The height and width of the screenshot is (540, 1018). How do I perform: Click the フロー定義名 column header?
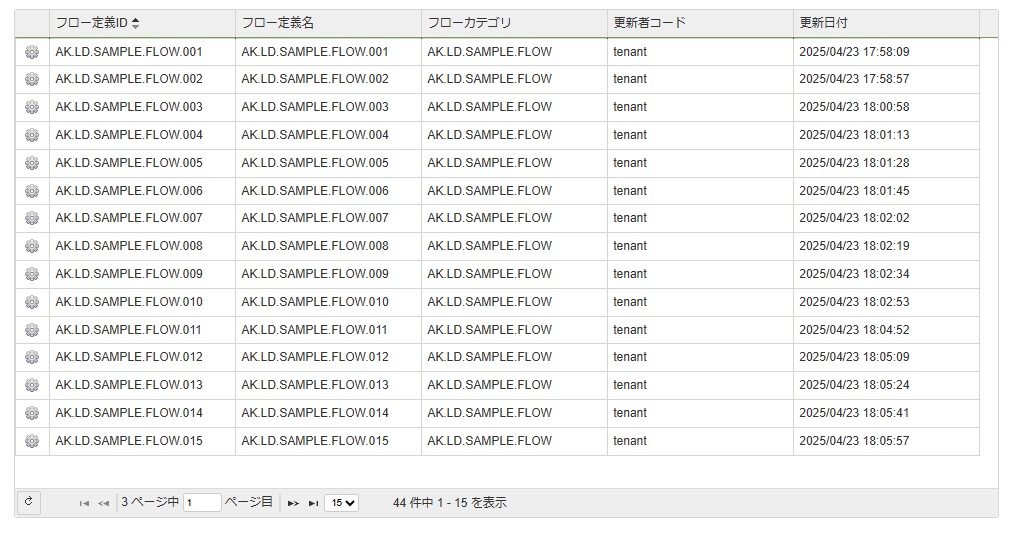pyautogui.click(x=278, y=23)
